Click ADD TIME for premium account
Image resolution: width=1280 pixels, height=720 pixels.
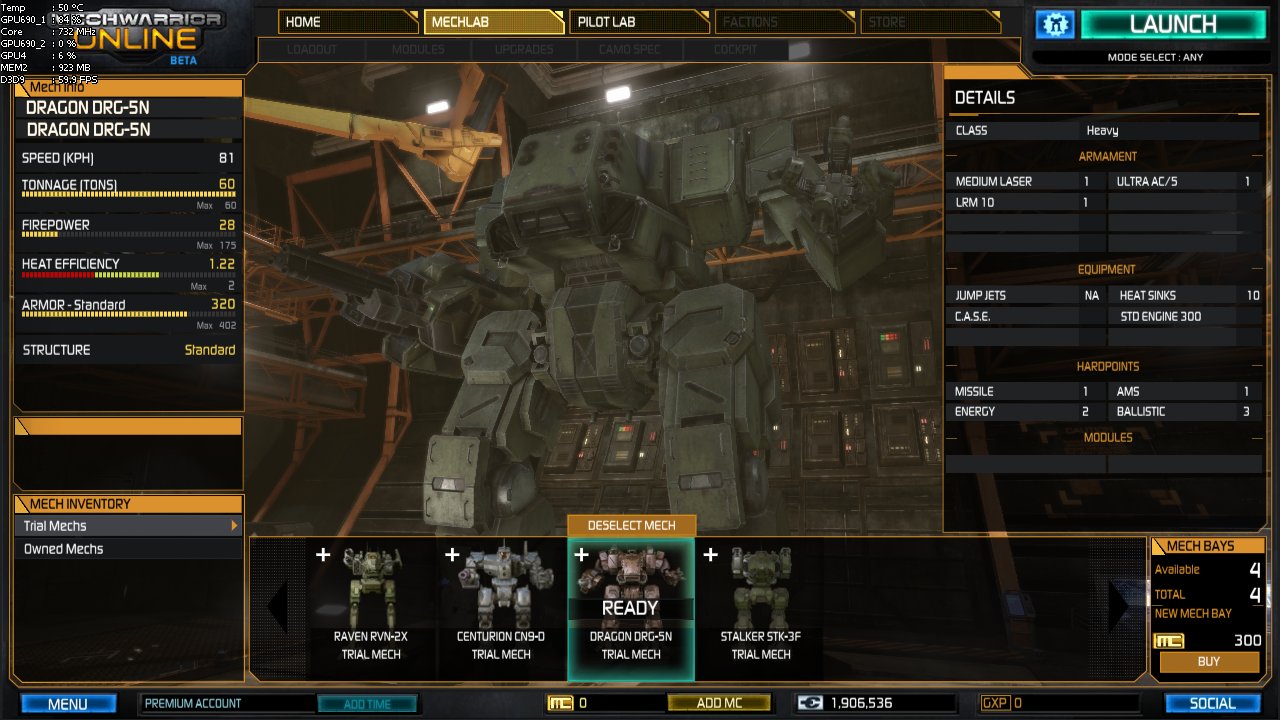[367, 704]
